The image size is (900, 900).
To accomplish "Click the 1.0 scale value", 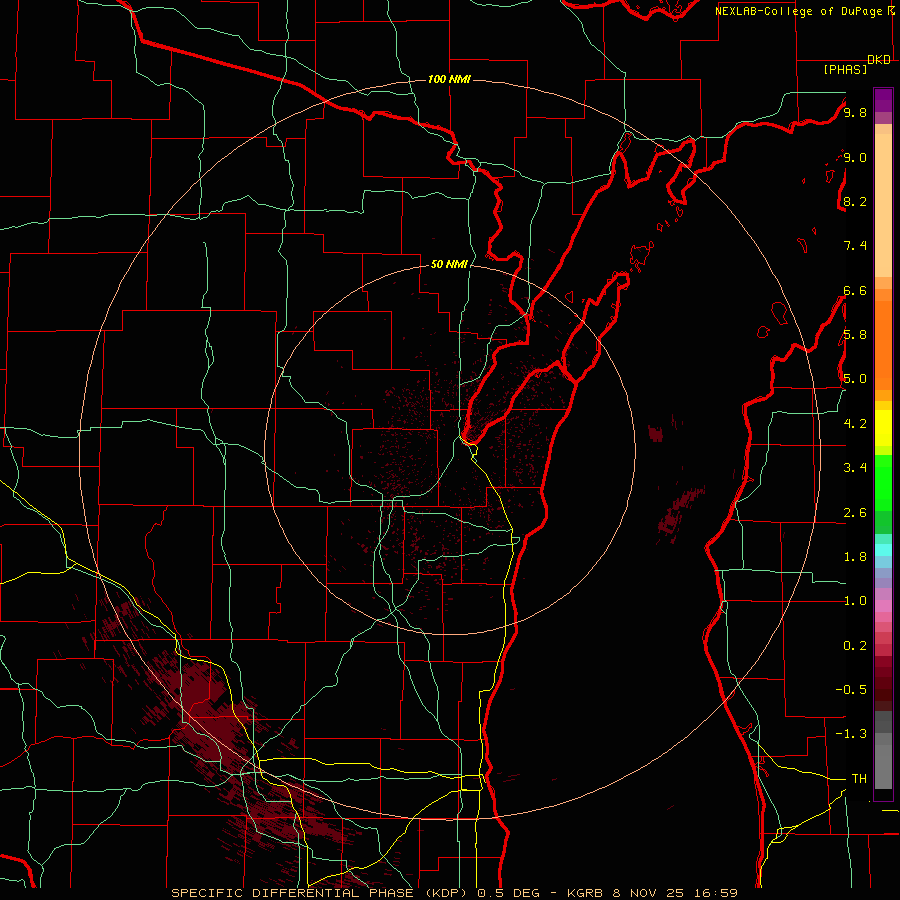I will tap(855, 601).
